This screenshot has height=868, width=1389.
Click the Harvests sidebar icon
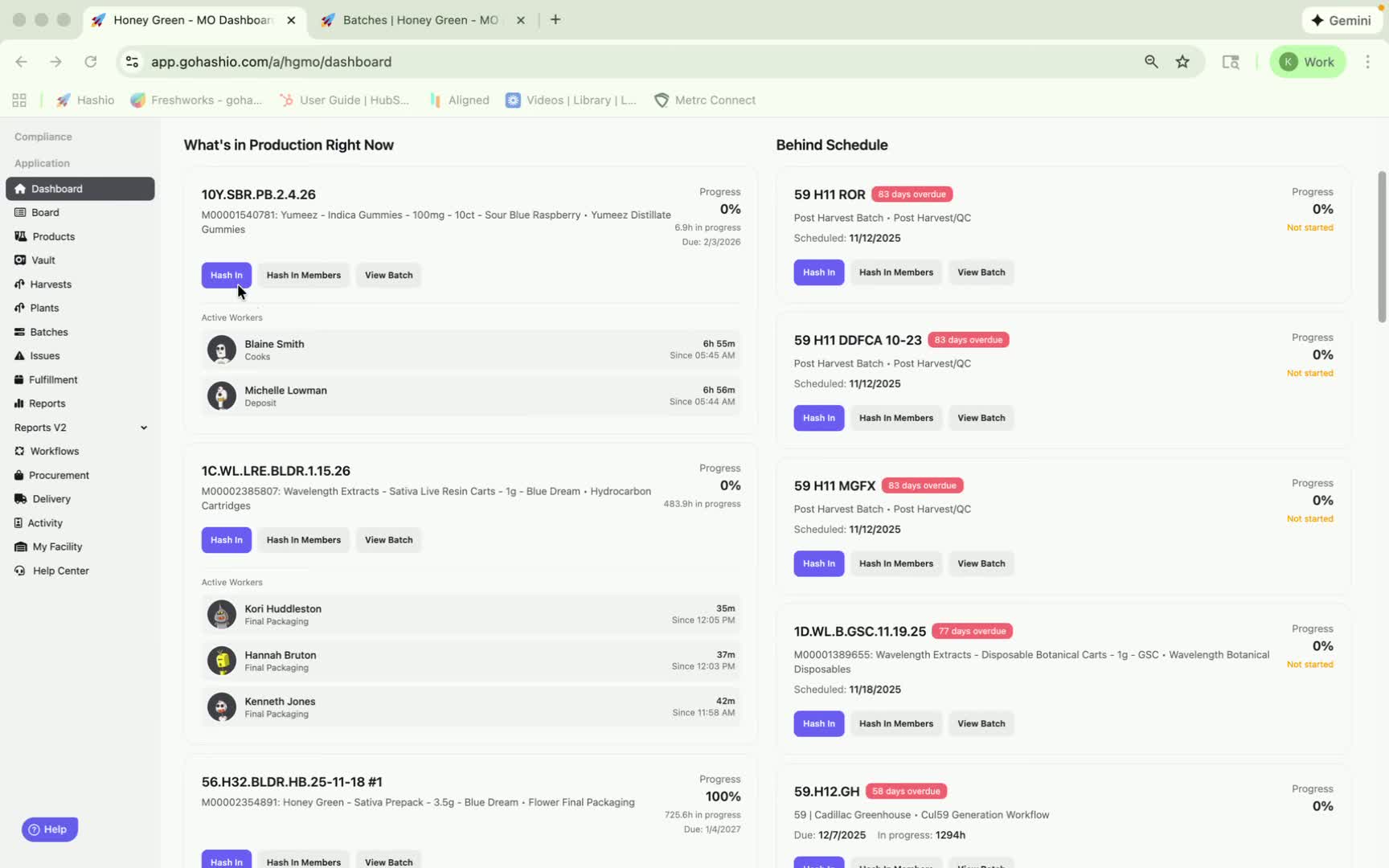[19, 285]
